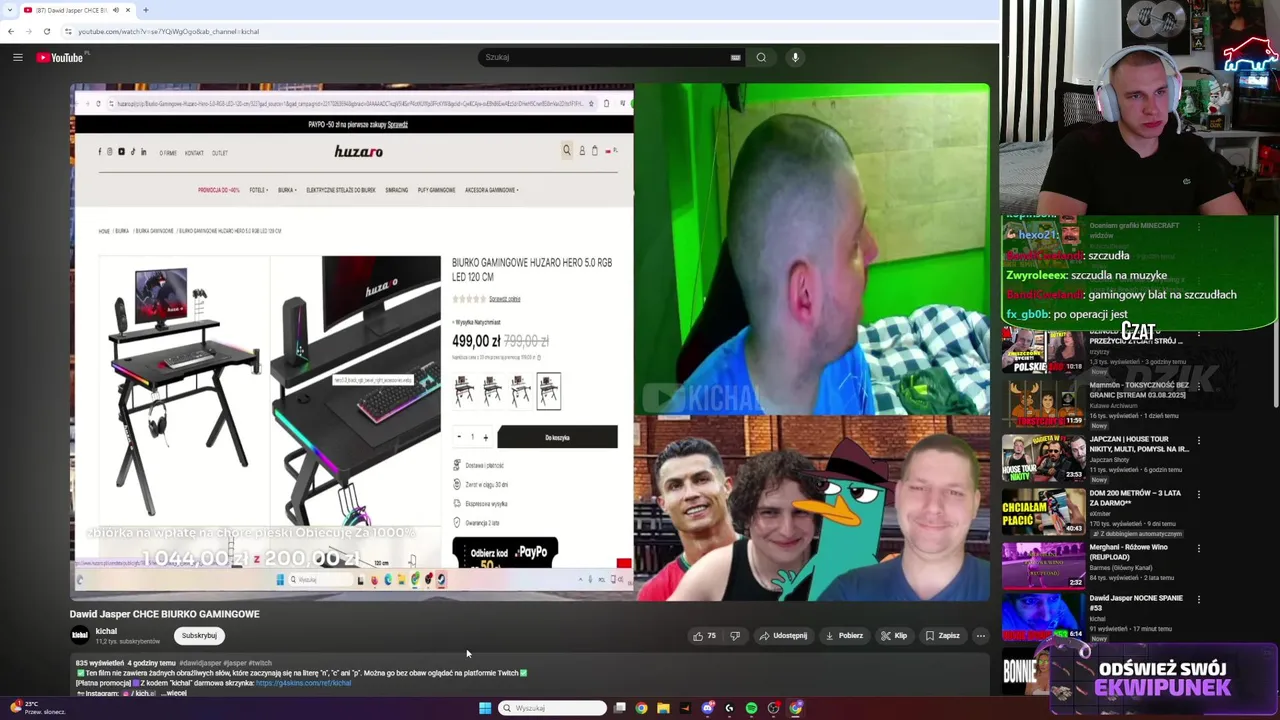Click #dawidjasper hashtag
1280x720 pixels.
(200, 663)
